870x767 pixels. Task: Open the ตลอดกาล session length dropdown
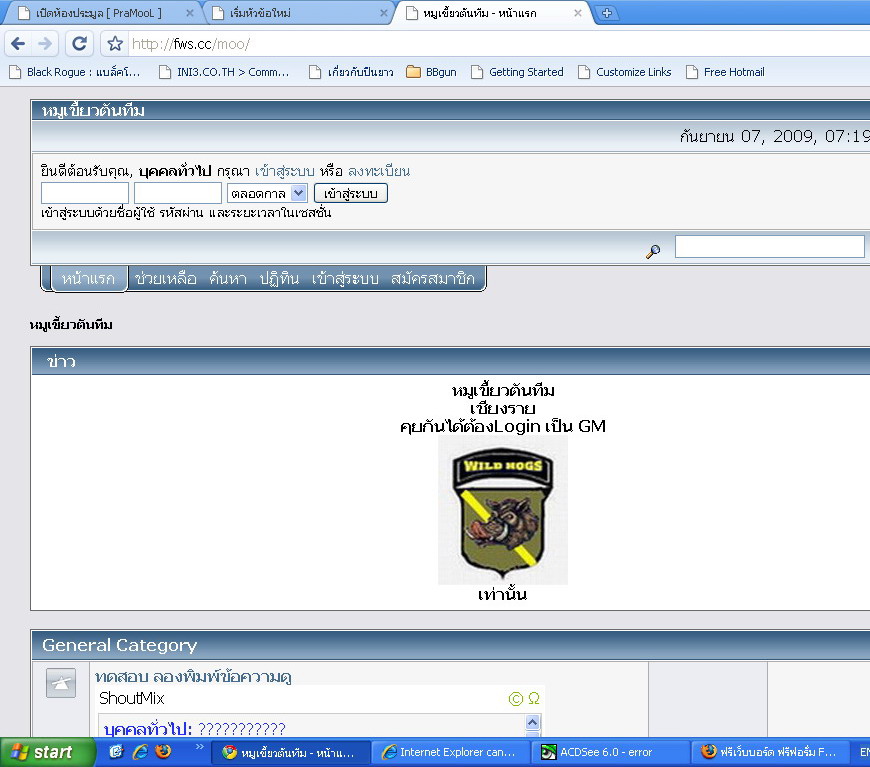[267, 193]
